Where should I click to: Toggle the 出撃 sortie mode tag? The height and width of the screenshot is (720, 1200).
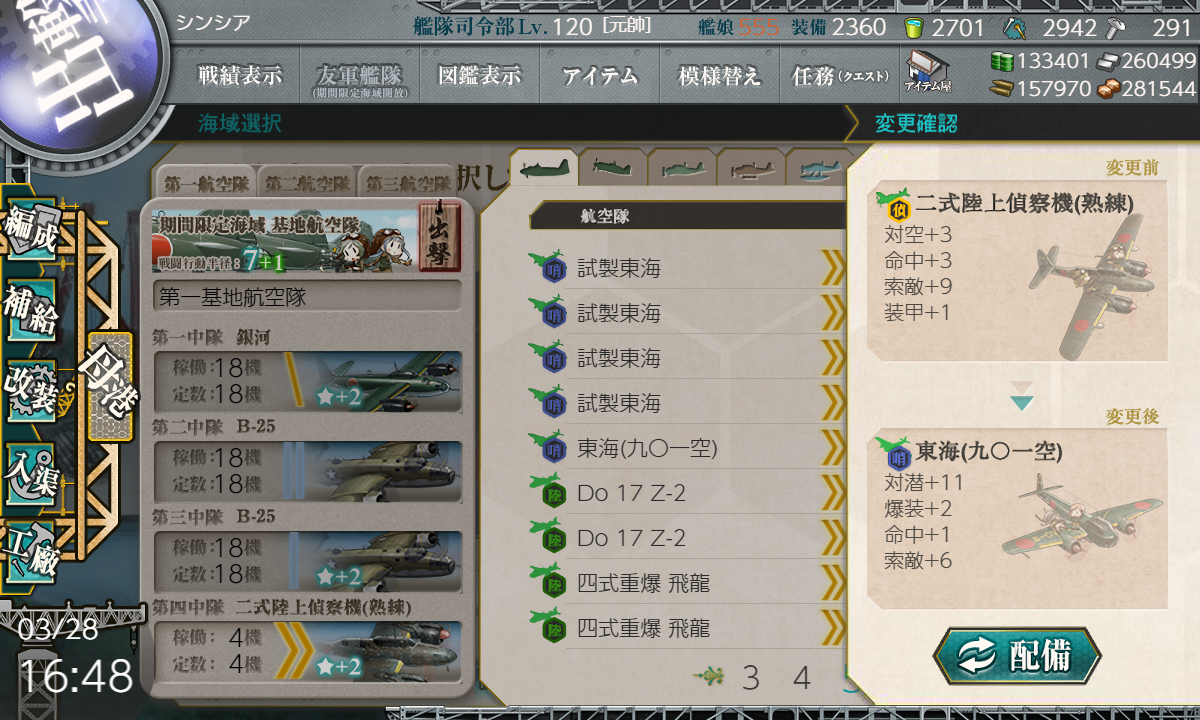pos(439,236)
